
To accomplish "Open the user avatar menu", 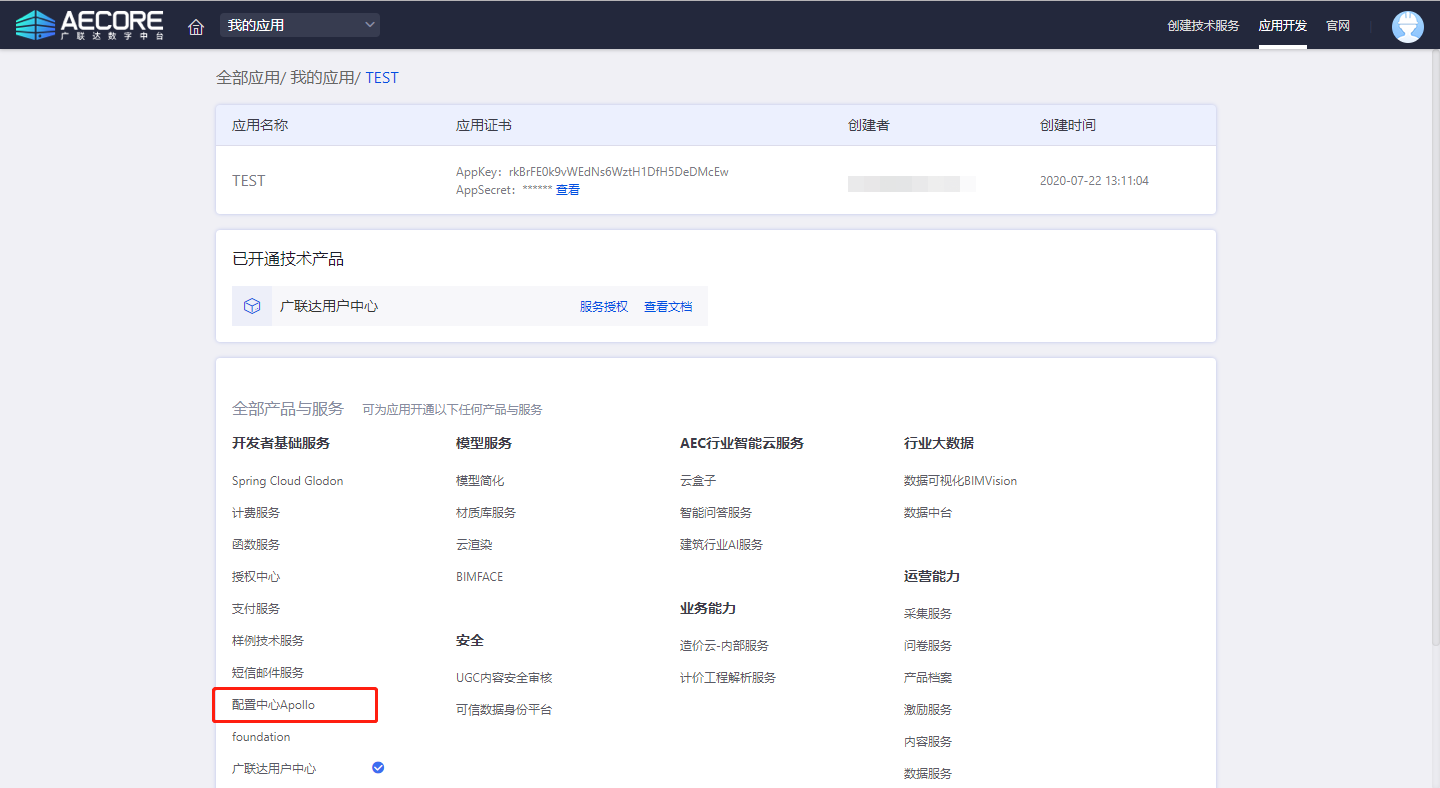I will pos(1407,26).
